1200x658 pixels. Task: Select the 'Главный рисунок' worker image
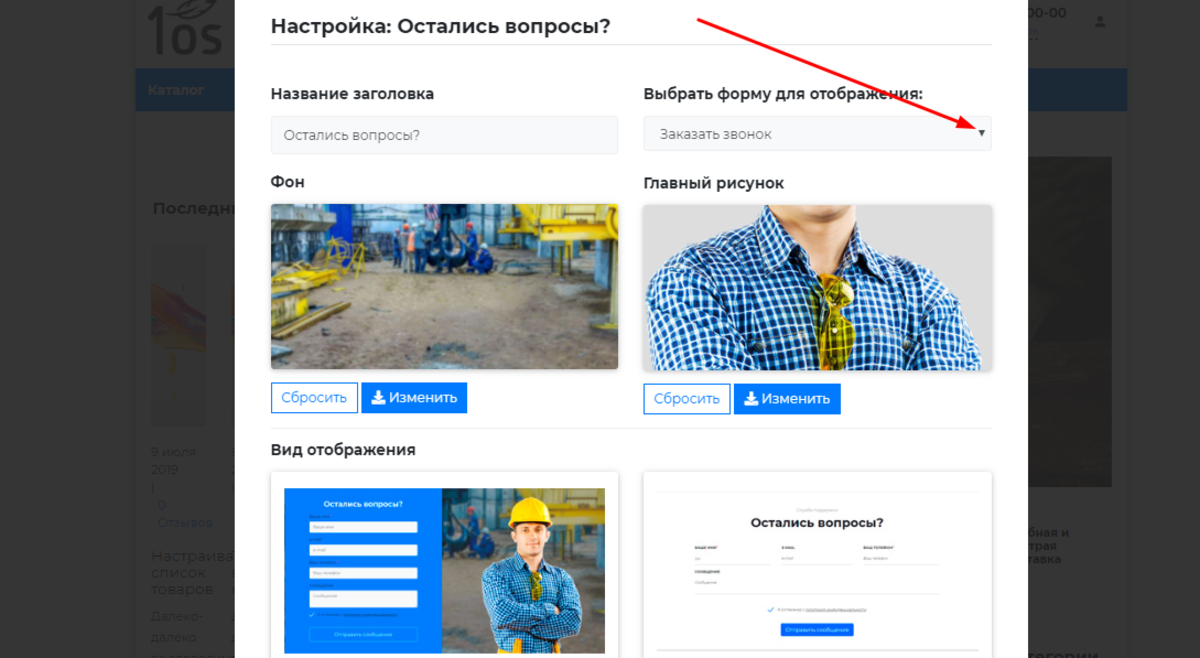[x=817, y=288]
